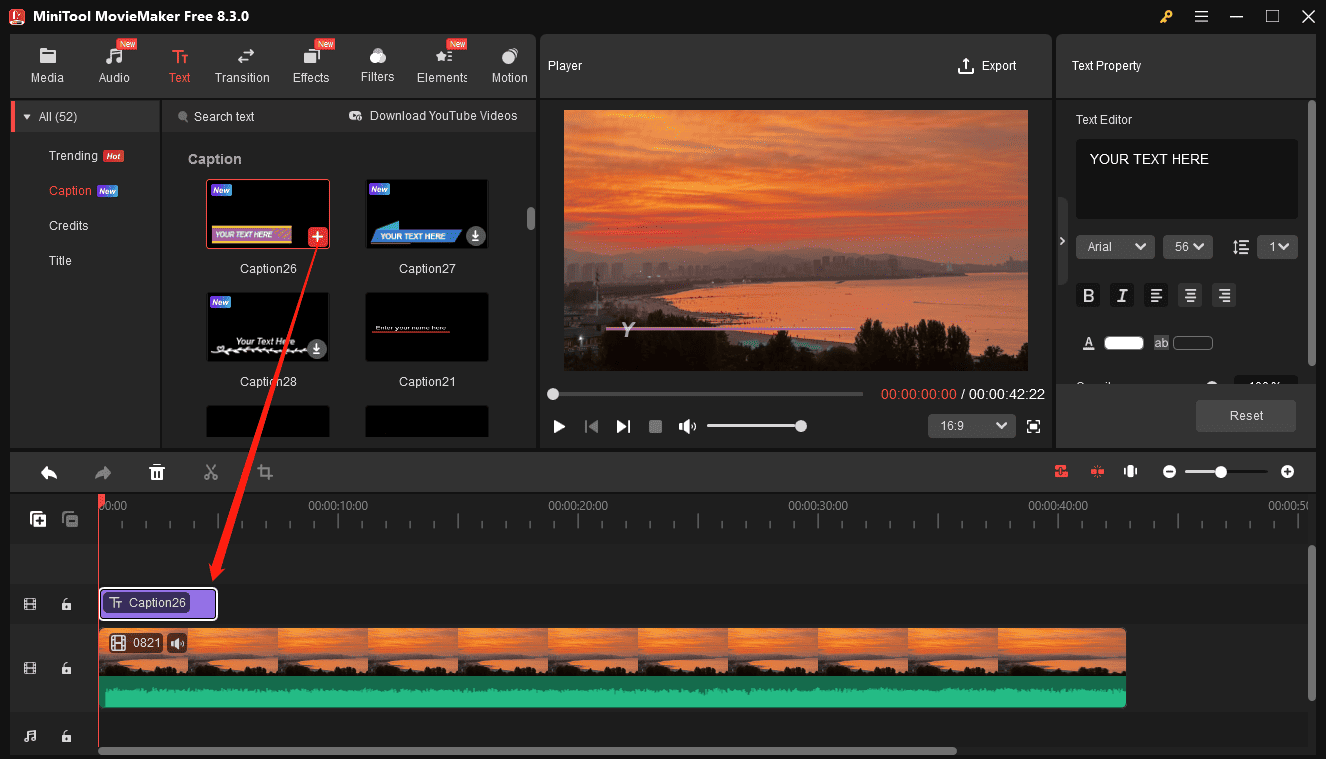The height and width of the screenshot is (759, 1326).
Task: Mute the 0821 clip audio
Action: click(x=177, y=643)
